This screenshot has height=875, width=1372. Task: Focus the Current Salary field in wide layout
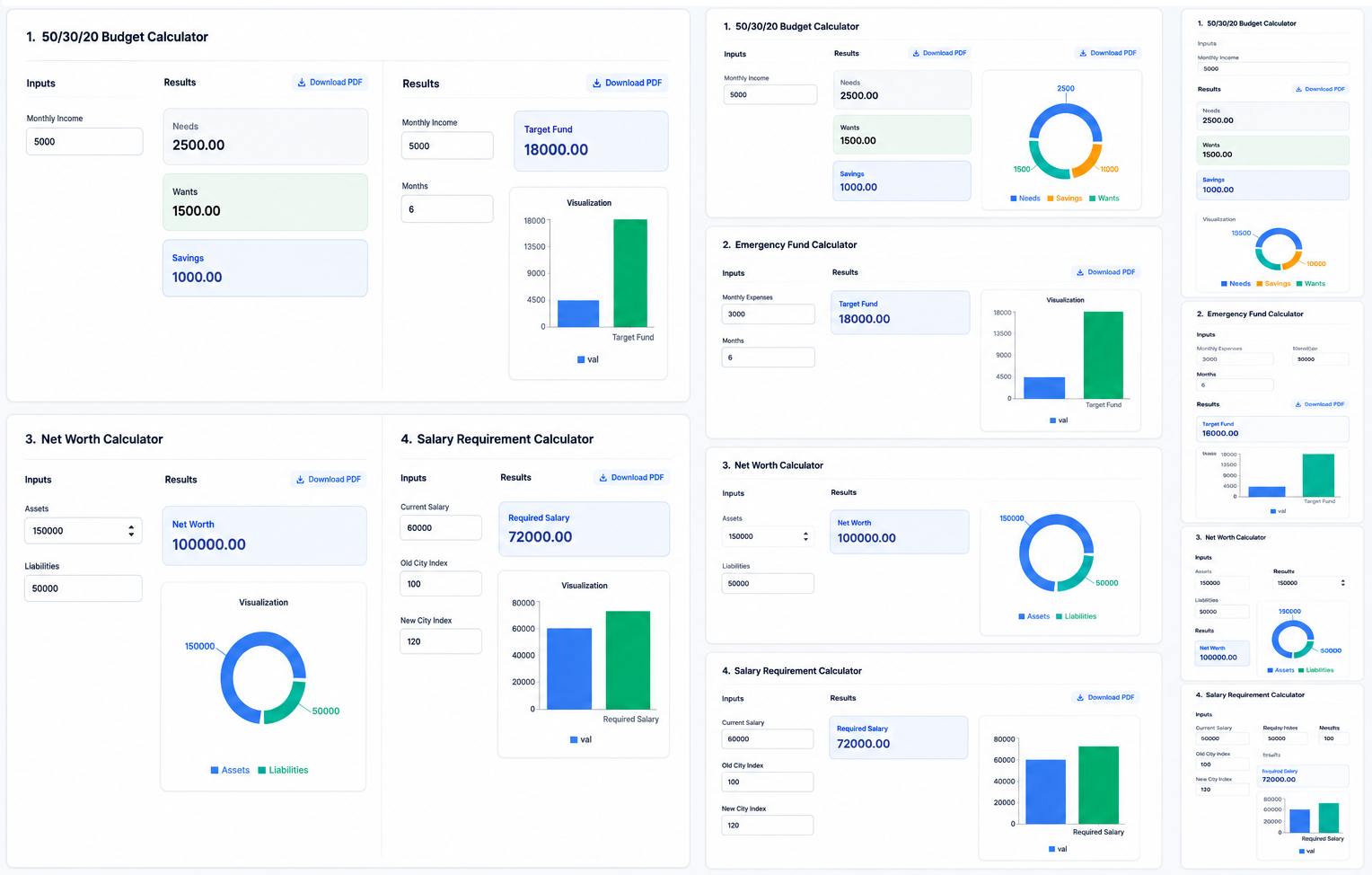click(441, 528)
